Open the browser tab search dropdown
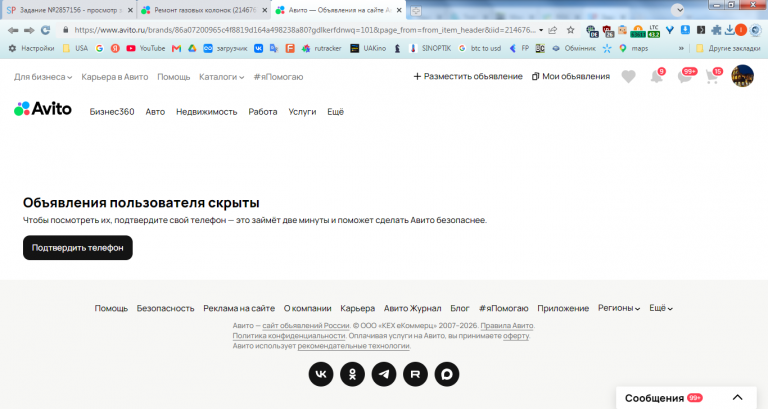The width and height of the screenshot is (768, 409). (677, 10)
